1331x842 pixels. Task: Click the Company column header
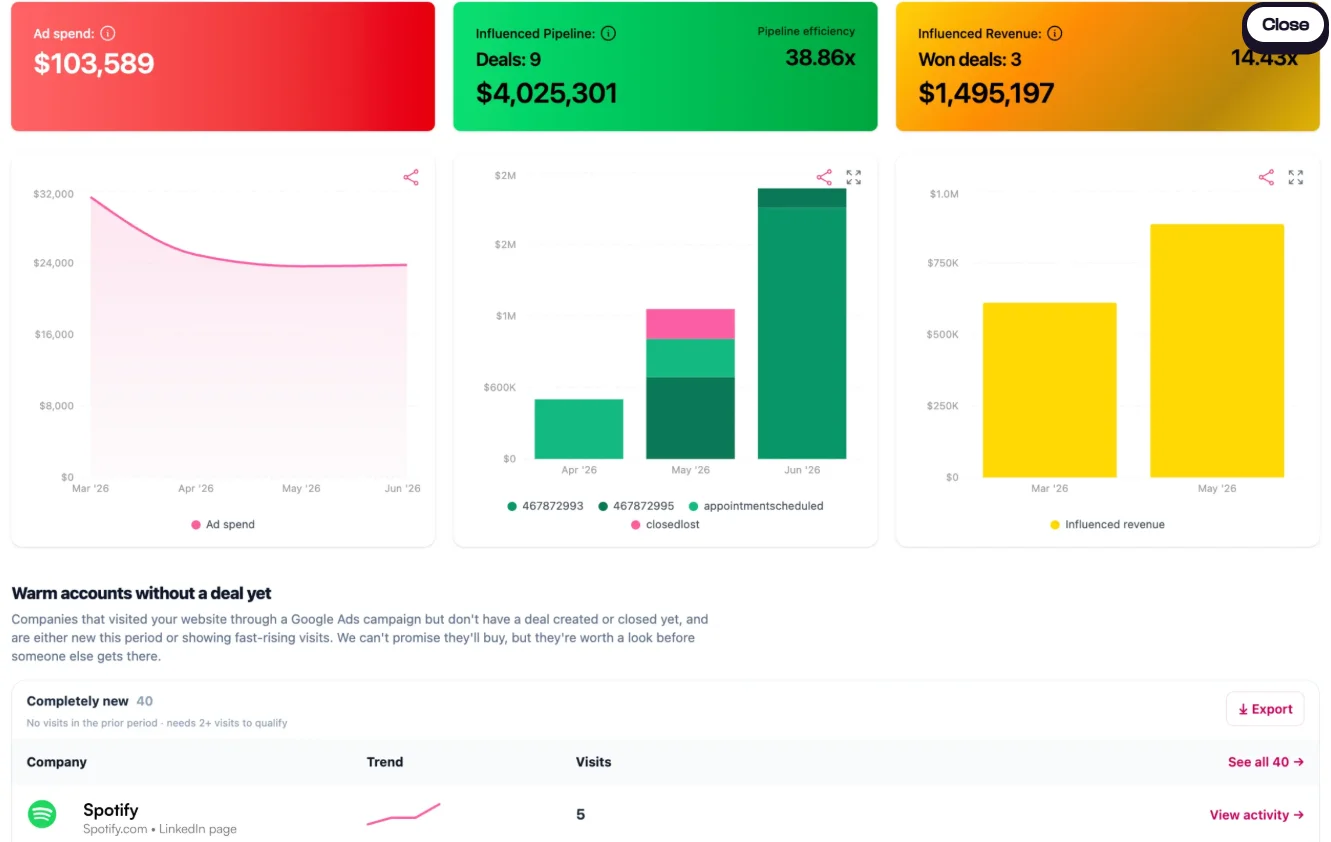point(57,762)
